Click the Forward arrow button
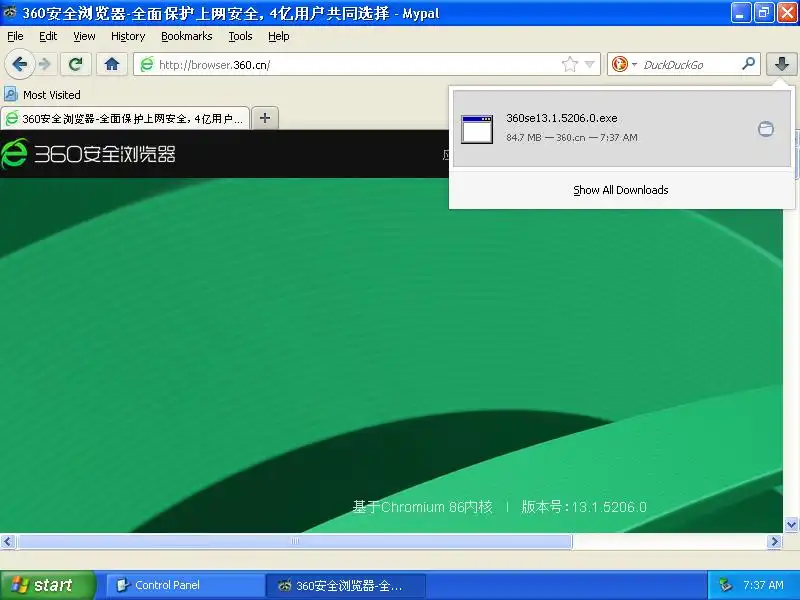This screenshot has height=600, width=800. (45, 64)
